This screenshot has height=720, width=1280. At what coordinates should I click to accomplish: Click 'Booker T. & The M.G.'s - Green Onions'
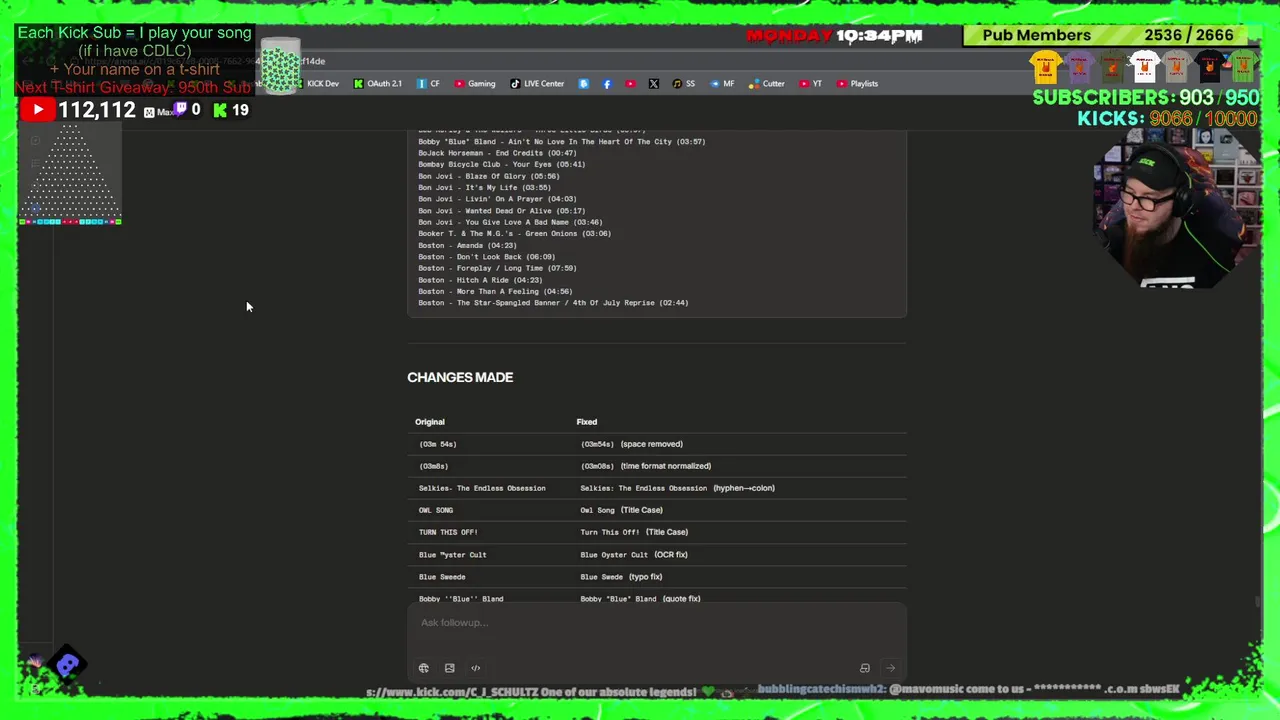[x=514, y=234]
